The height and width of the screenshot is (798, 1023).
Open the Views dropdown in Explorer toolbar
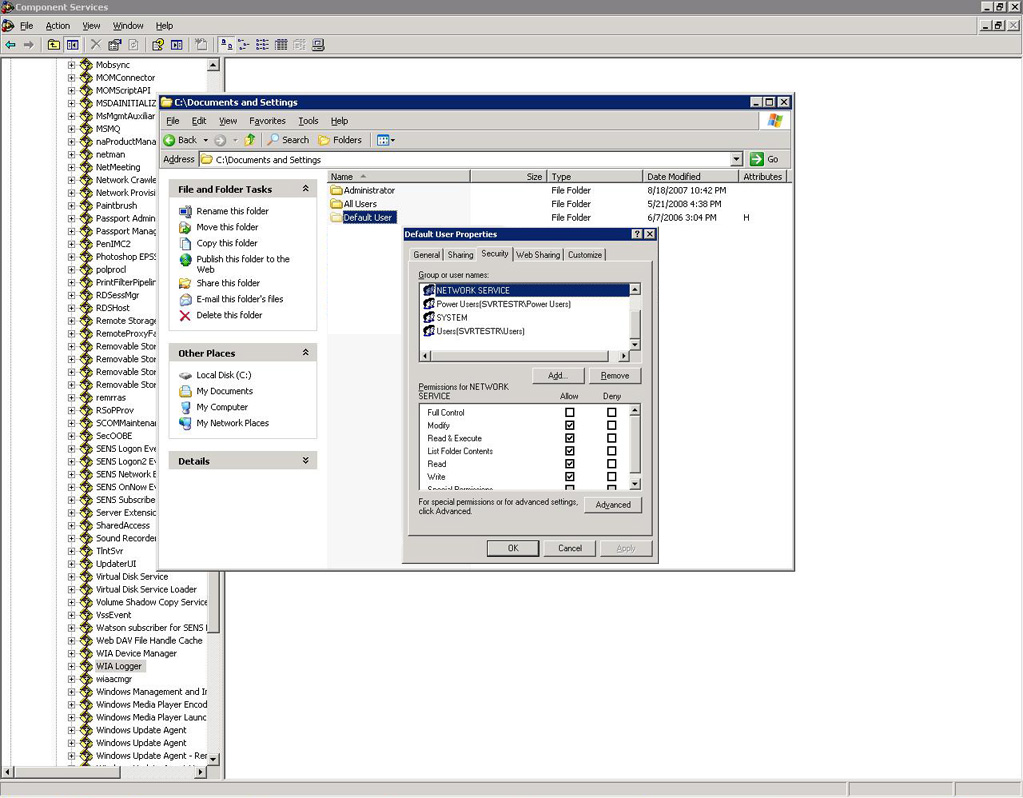coord(386,140)
